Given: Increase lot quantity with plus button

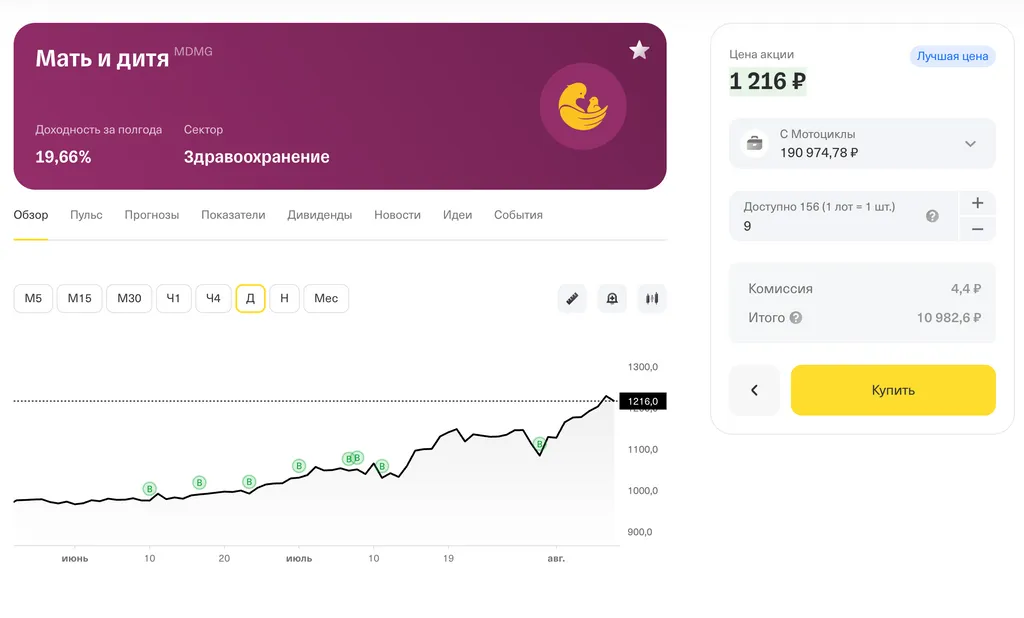Looking at the screenshot, I should point(977,203).
